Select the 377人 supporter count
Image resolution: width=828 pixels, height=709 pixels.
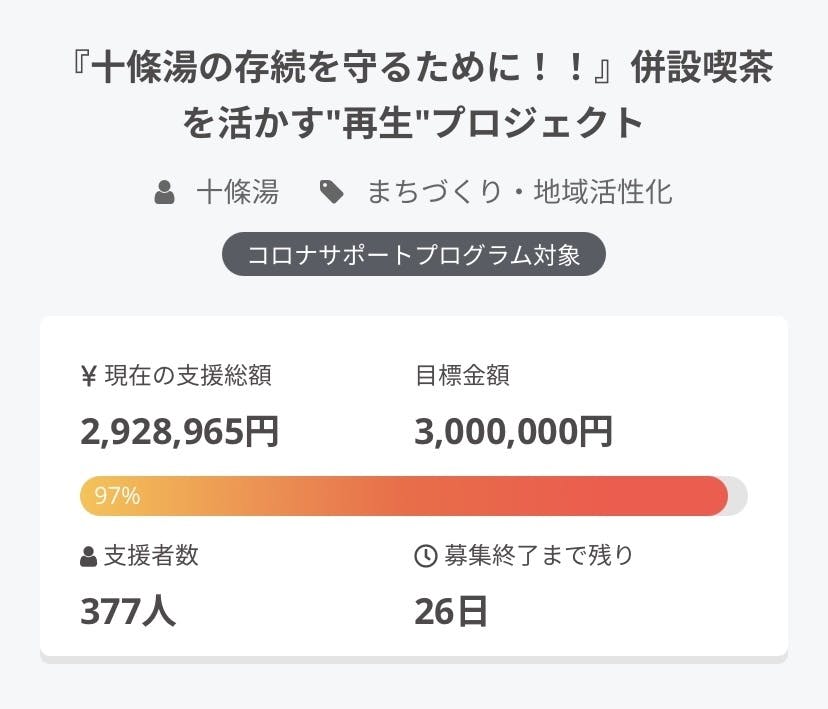click(x=128, y=611)
